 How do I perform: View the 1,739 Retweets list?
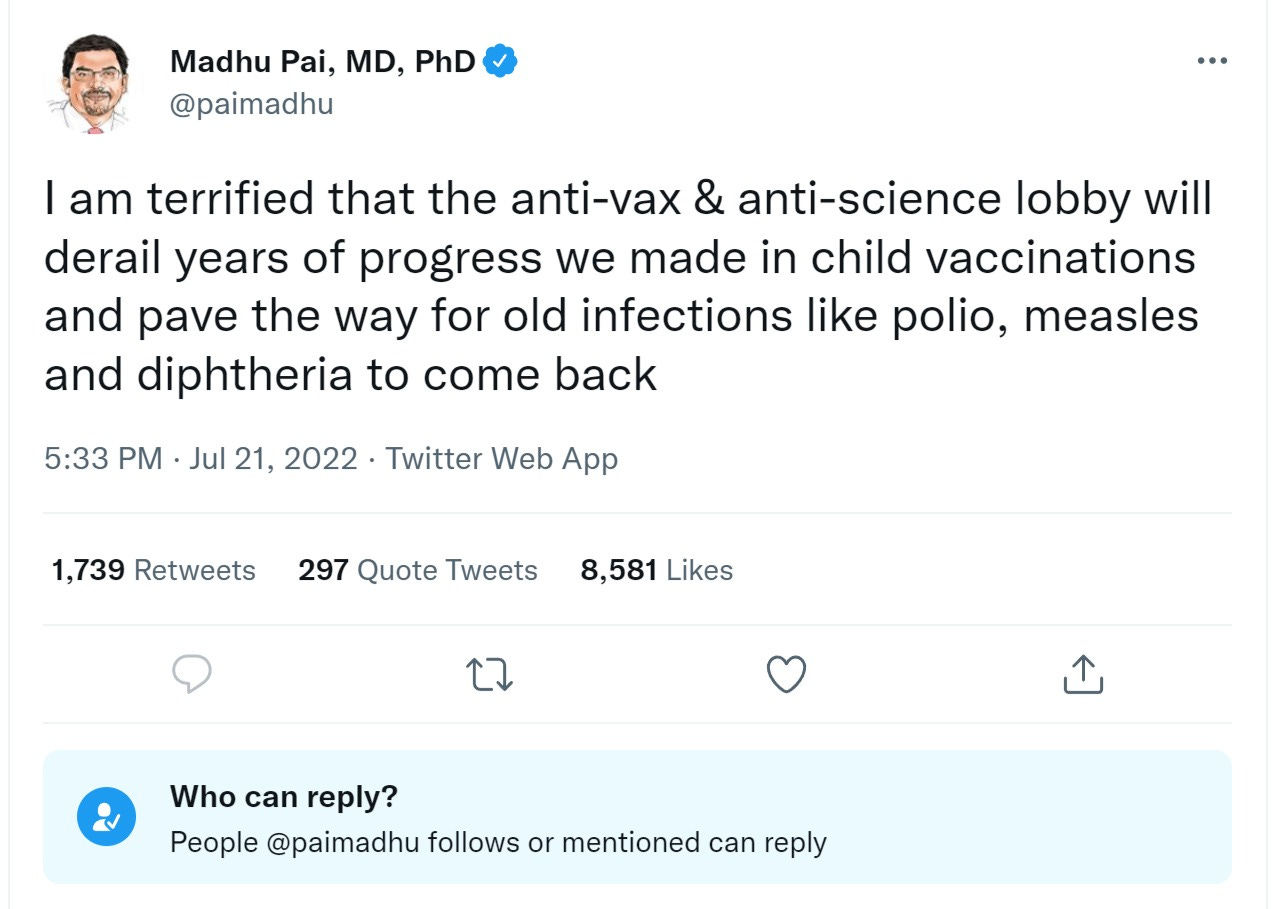(x=153, y=570)
